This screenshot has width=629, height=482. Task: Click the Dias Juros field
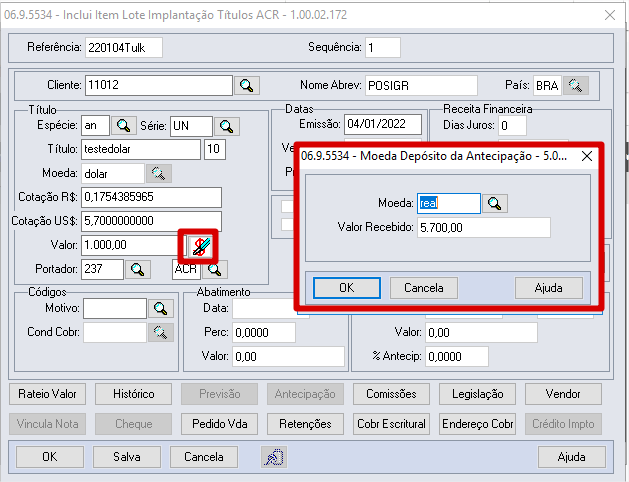pyautogui.click(x=512, y=126)
